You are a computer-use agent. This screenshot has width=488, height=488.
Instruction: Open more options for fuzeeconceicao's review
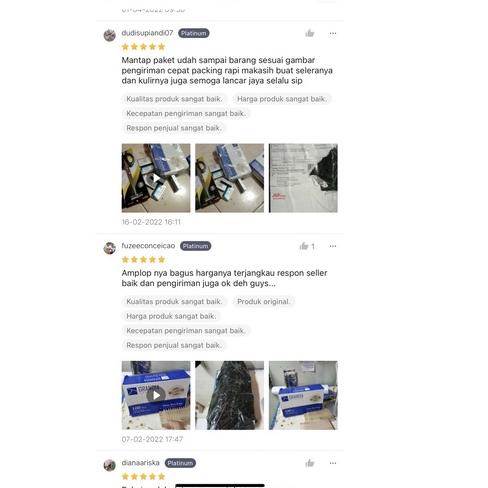333,246
